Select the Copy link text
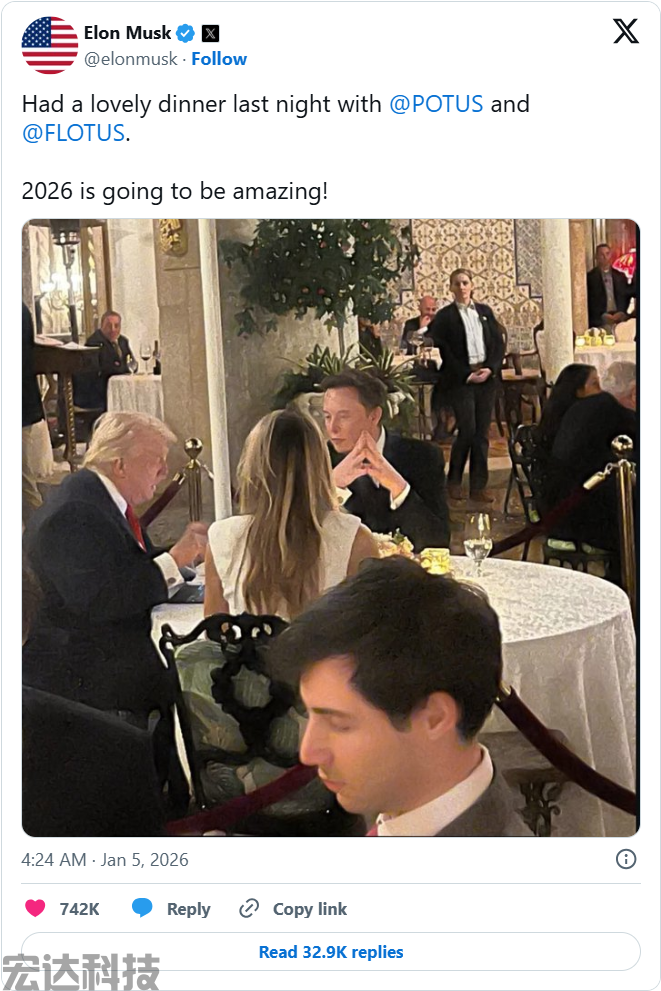The image size is (661, 991). [x=310, y=909]
